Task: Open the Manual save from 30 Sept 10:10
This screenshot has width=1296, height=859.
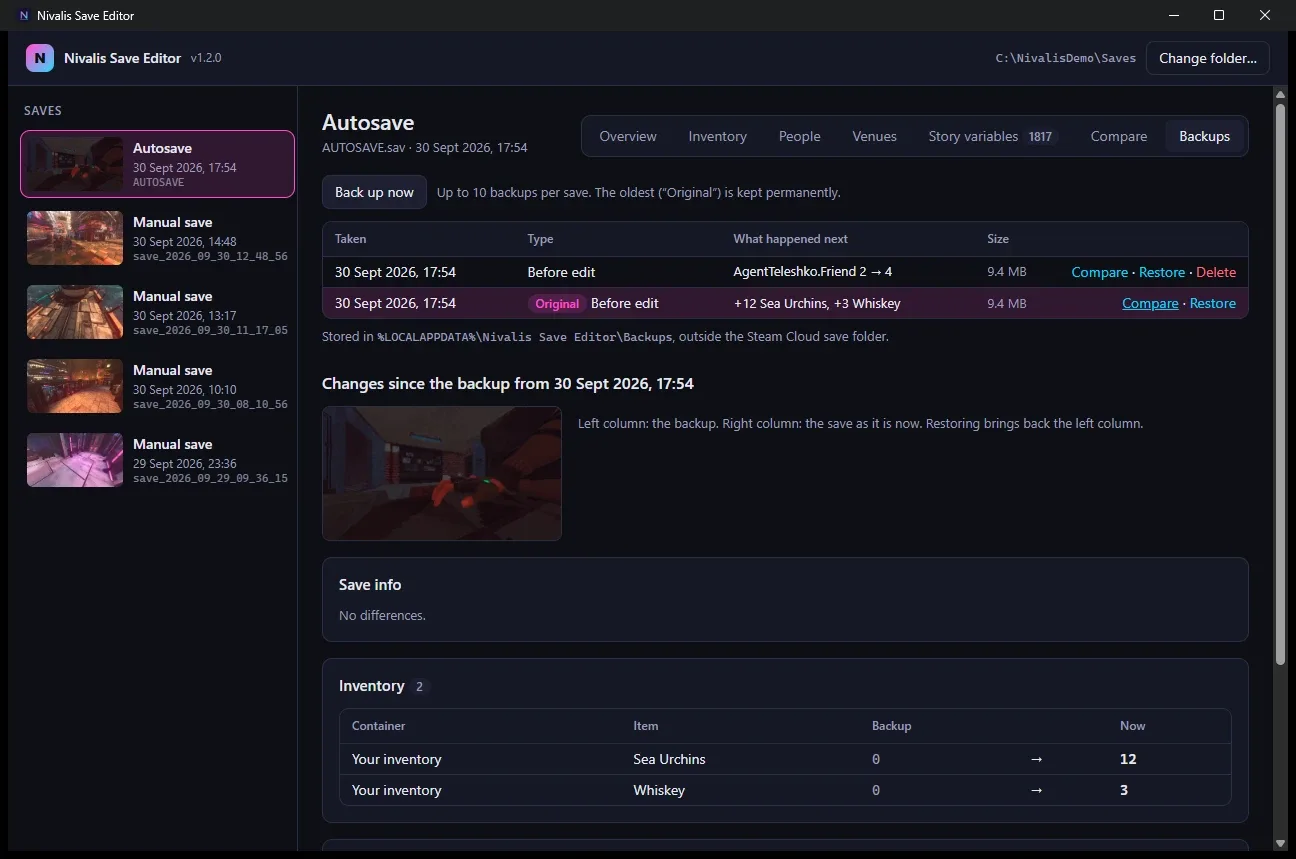Action: tap(158, 386)
